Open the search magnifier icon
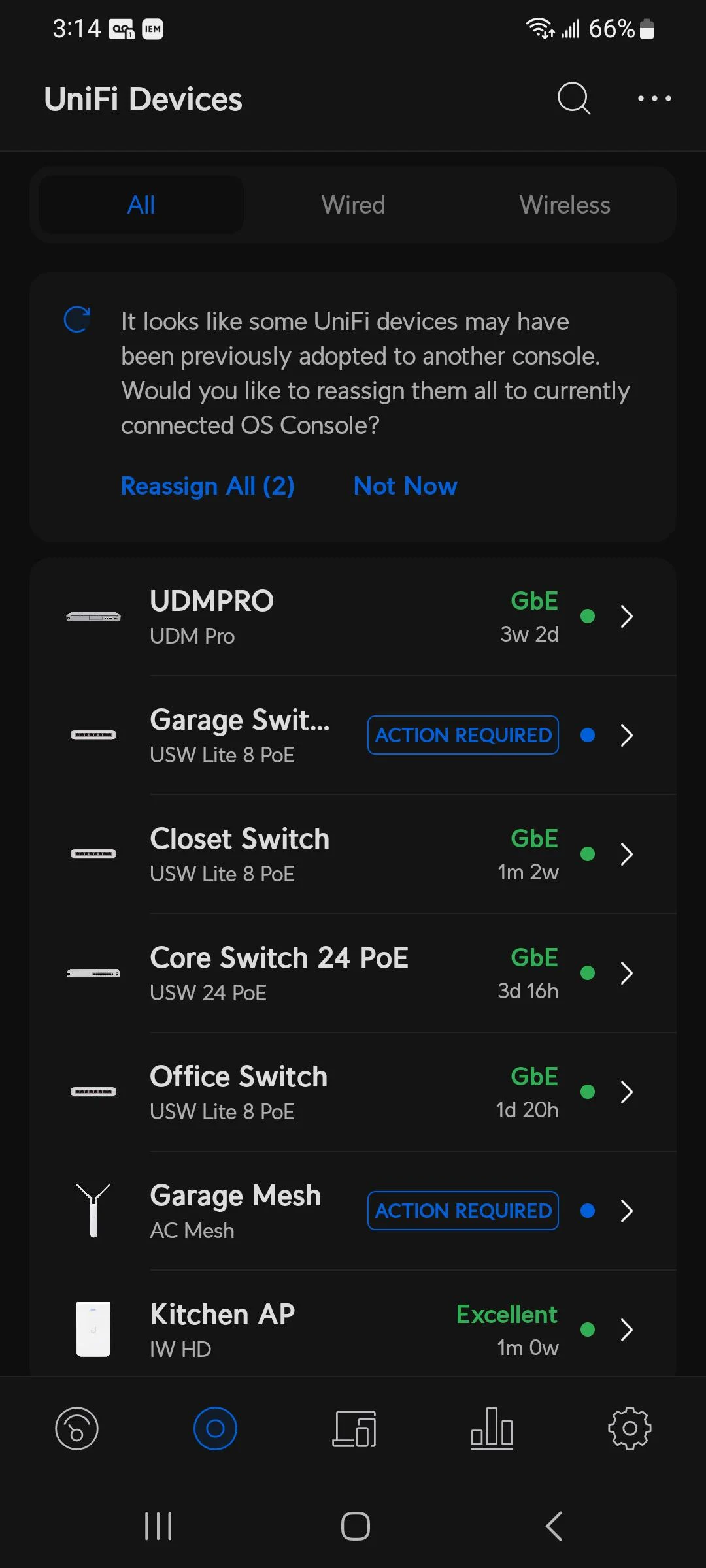The width and height of the screenshot is (706, 1568). click(x=574, y=99)
